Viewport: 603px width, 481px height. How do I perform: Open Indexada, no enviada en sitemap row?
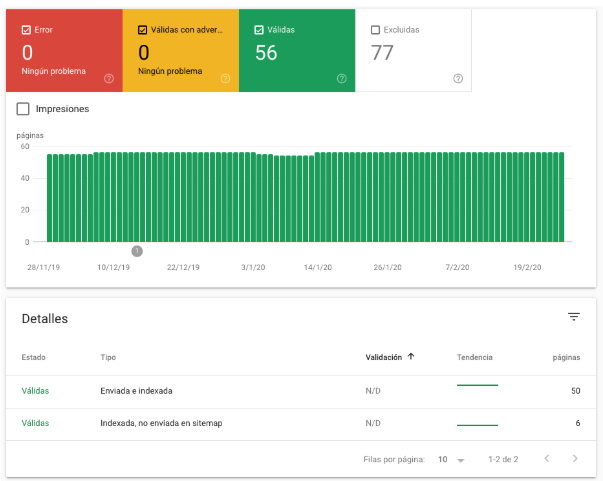pos(160,423)
